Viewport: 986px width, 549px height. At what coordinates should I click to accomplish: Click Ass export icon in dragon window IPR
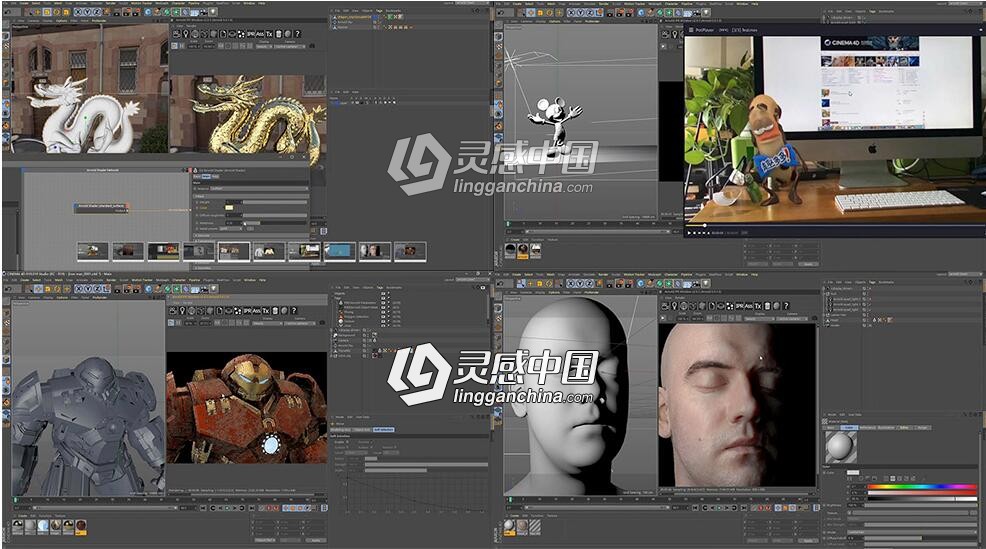tap(260, 33)
